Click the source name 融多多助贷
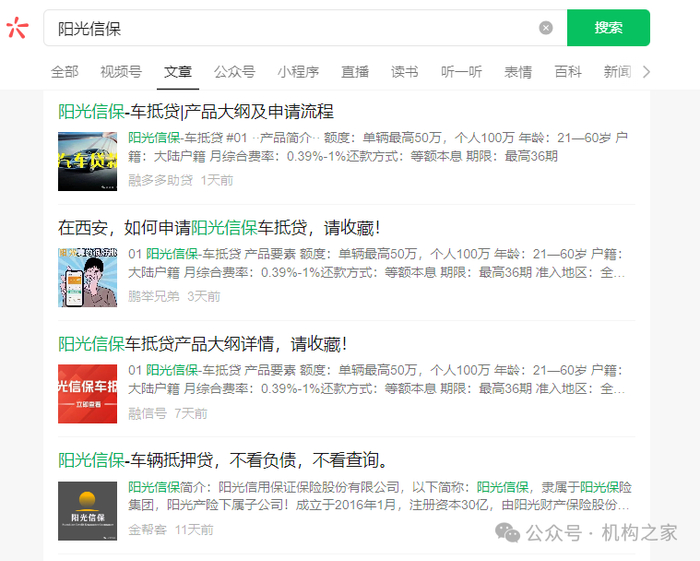 [161, 180]
